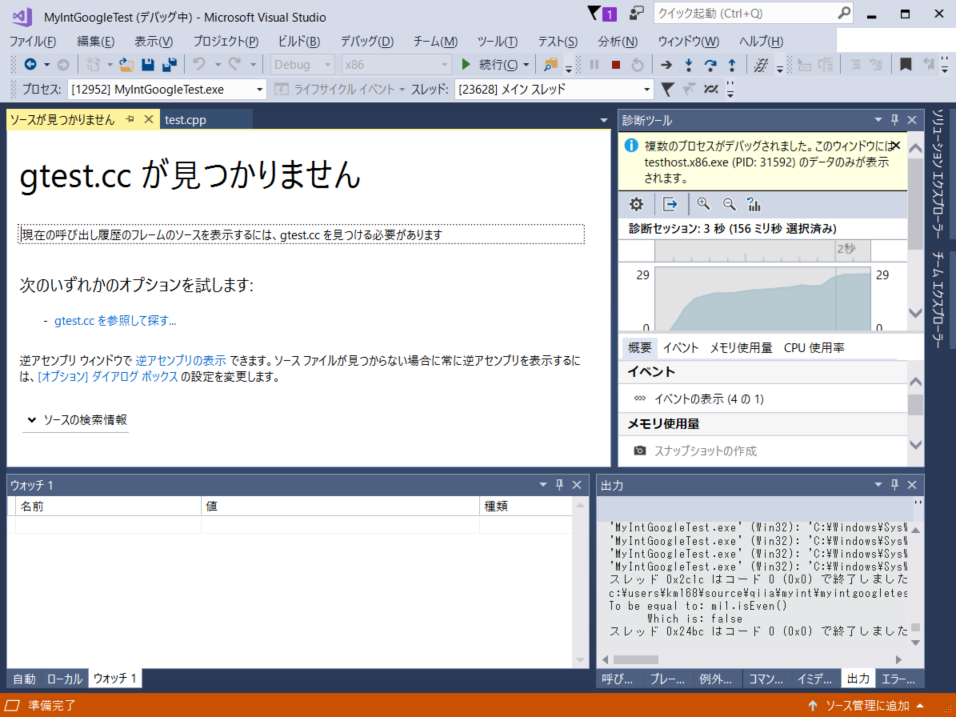Click the Navigate Backward arrow icon
956x717 pixels.
[x=30, y=64]
